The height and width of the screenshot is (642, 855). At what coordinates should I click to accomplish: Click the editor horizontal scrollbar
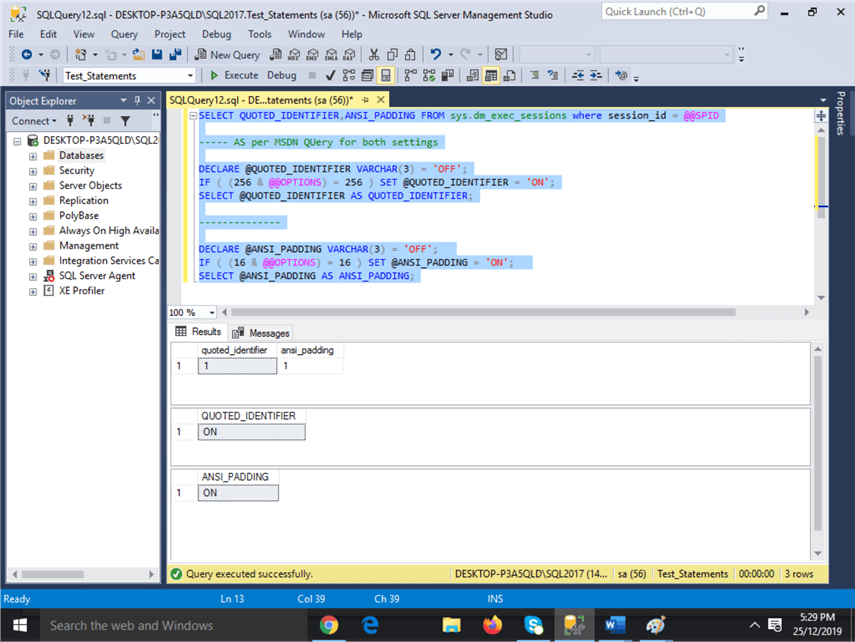point(483,312)
